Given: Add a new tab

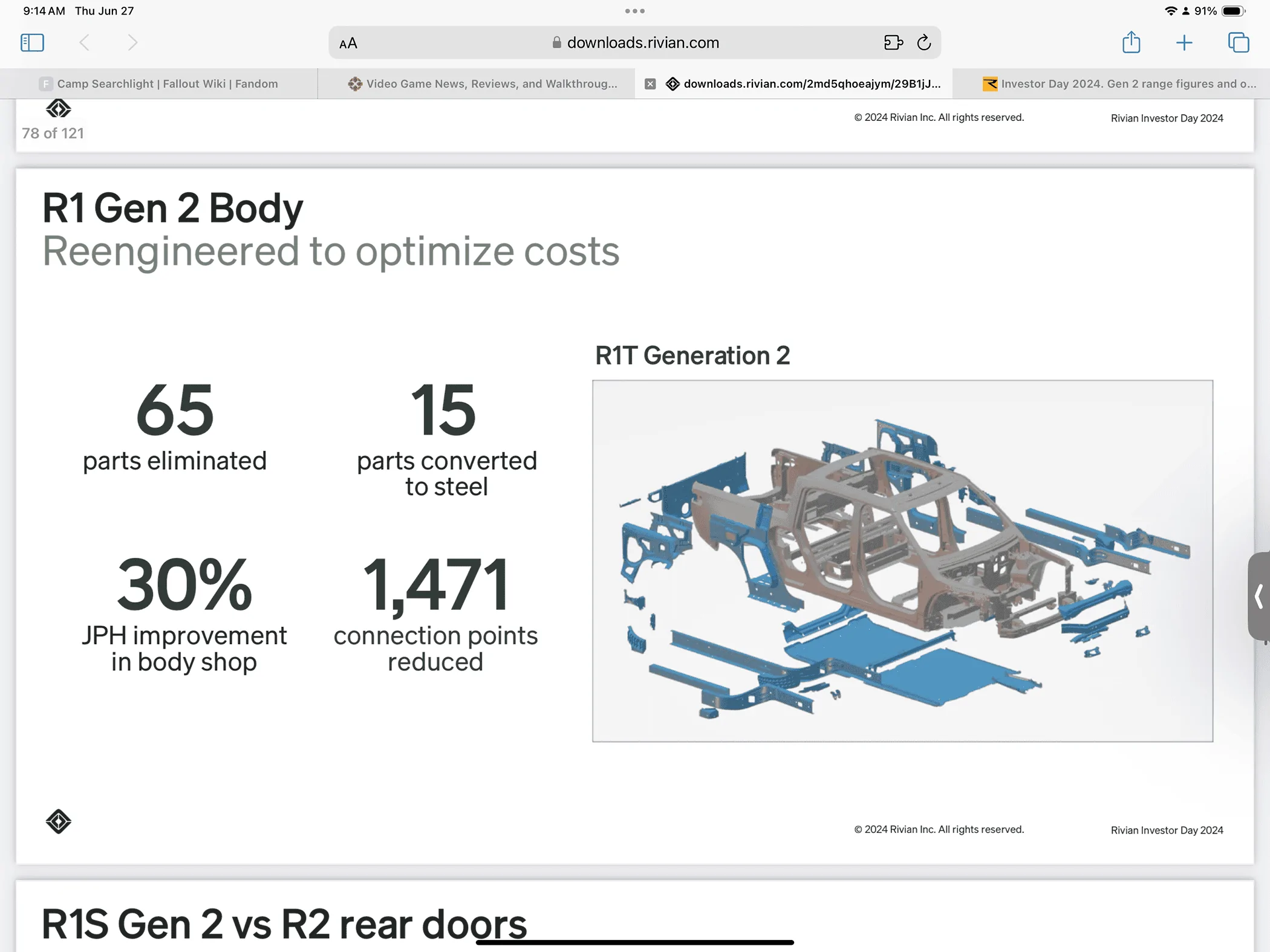Looking at the screenshot, I should coord(1184,42).
